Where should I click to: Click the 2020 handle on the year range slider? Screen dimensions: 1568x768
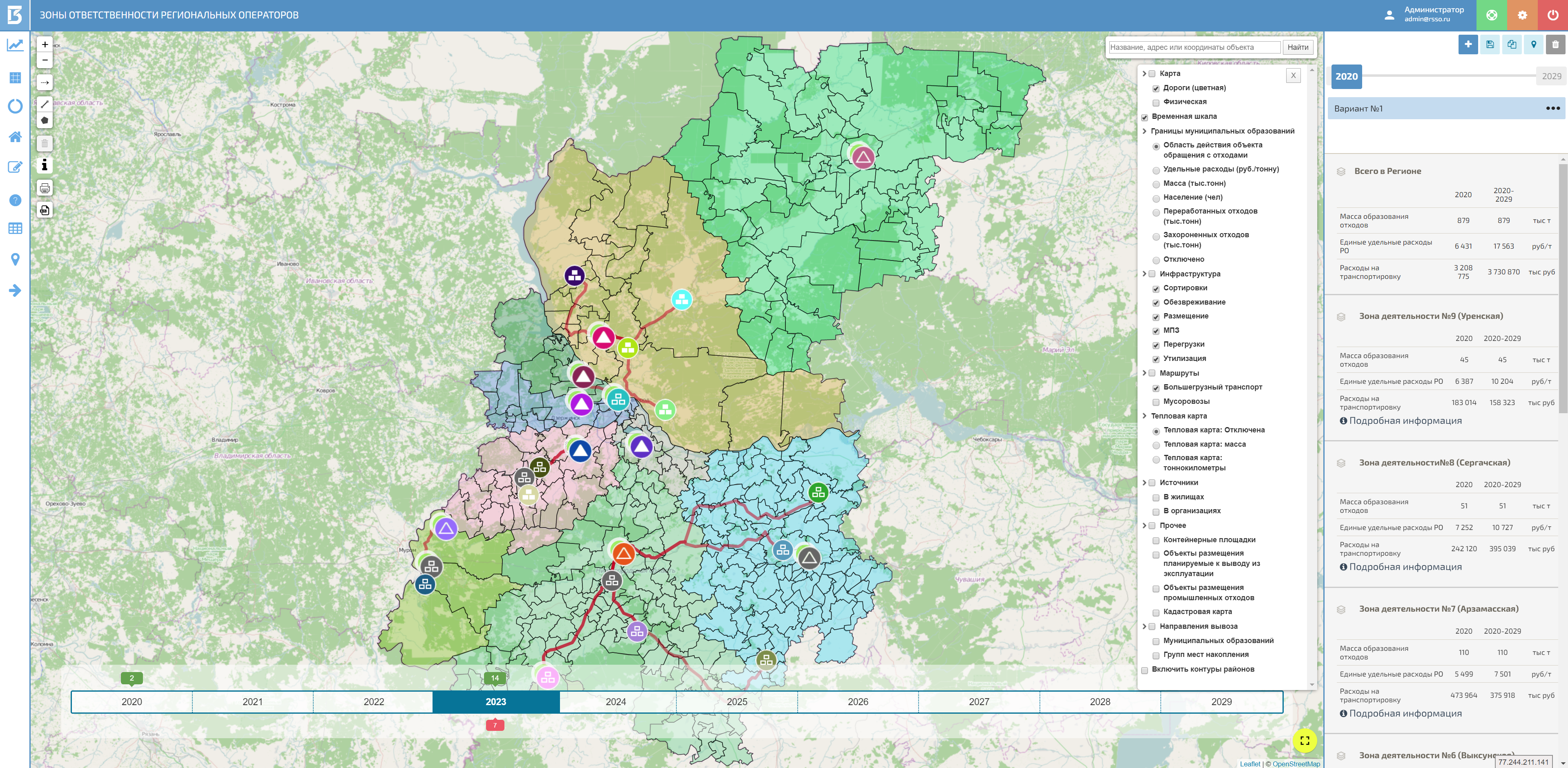click(1346, 77)
